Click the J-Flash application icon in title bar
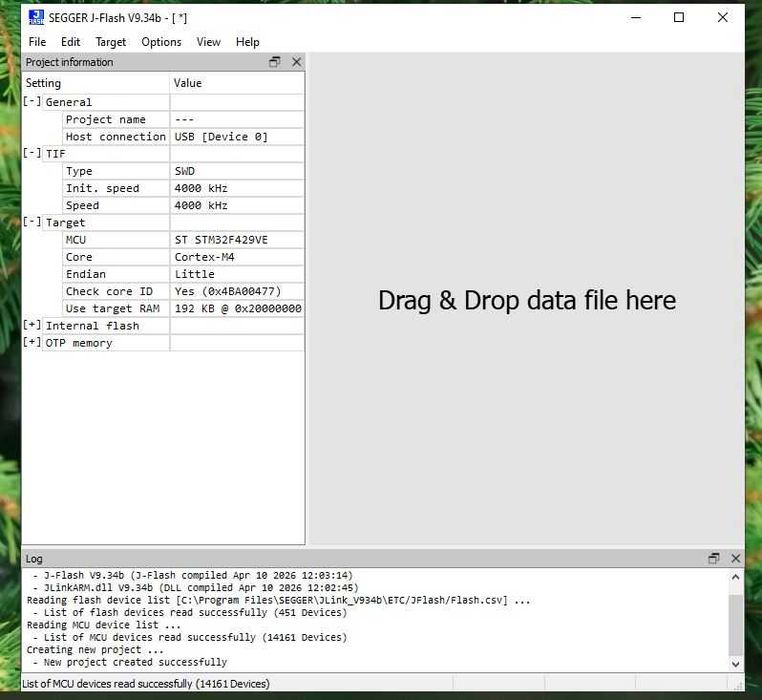The image size is (762, 700). point(36,18)
